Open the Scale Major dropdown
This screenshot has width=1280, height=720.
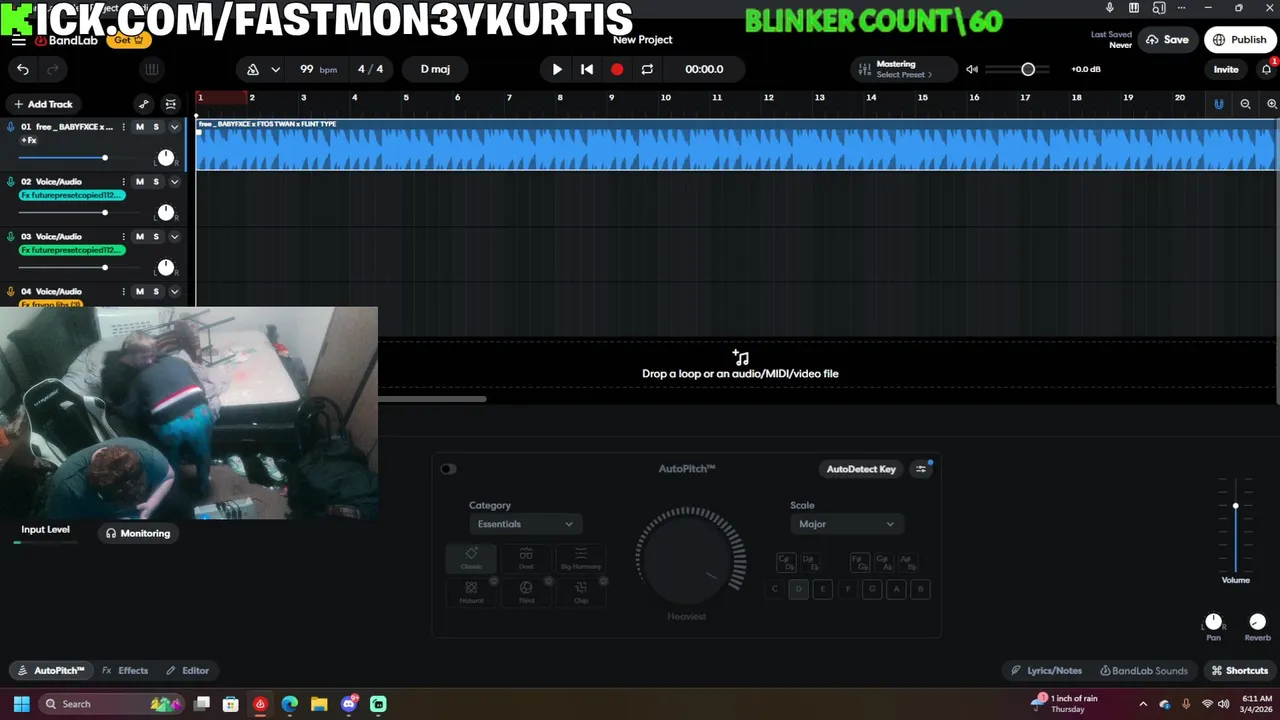pyautogui.click(x=846, y=524)
